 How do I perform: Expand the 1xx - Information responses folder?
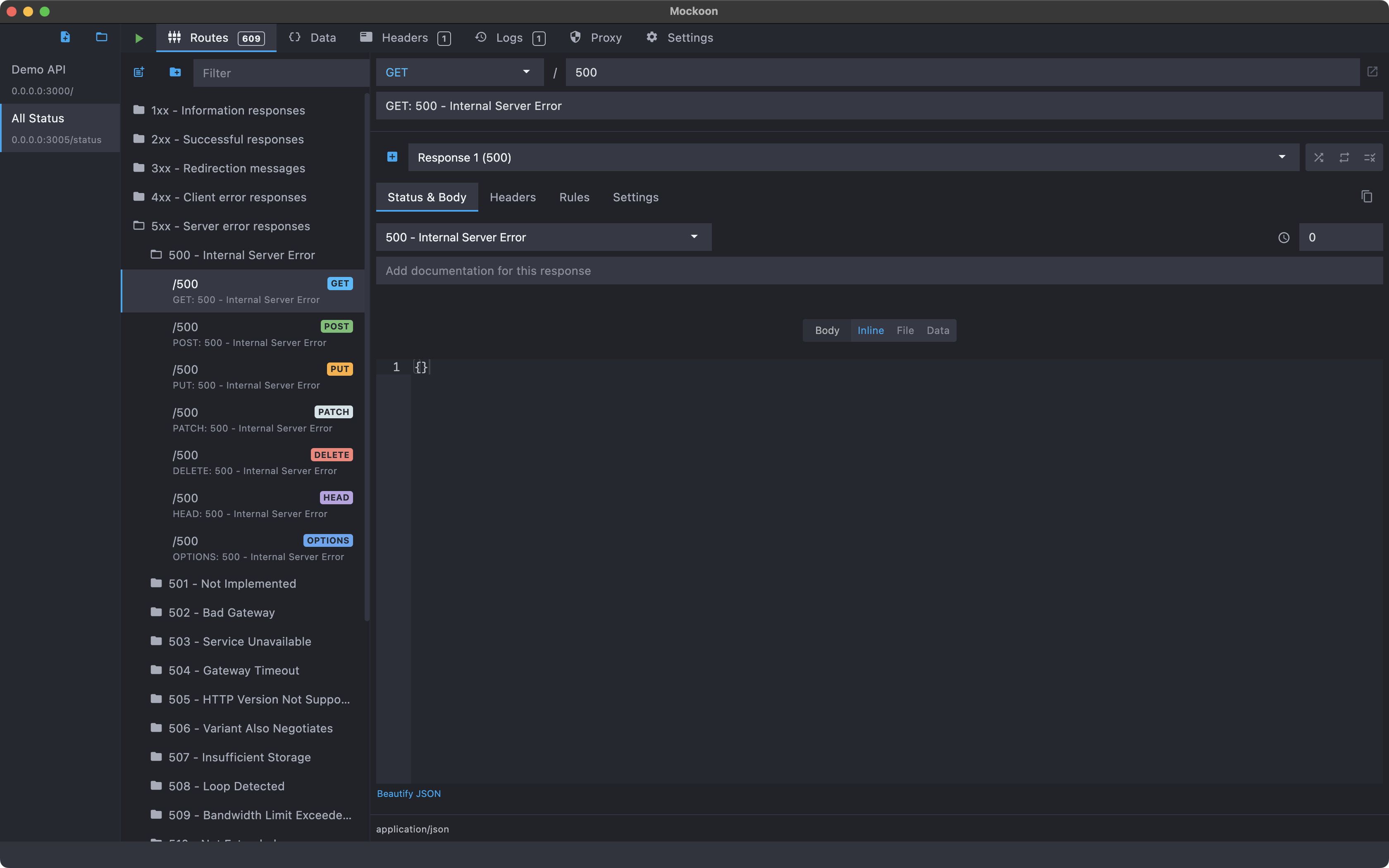242,110
